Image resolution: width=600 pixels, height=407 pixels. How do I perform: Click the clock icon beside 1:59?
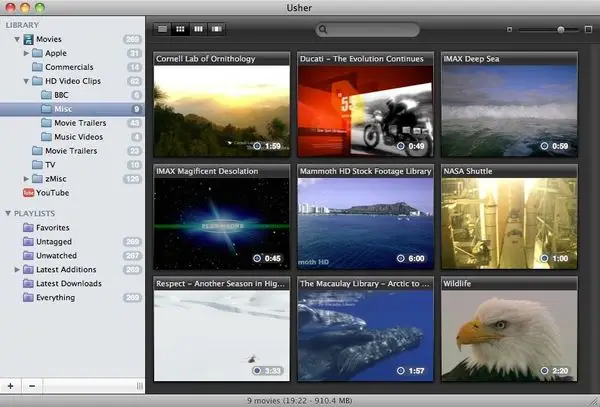coord(257,146)
